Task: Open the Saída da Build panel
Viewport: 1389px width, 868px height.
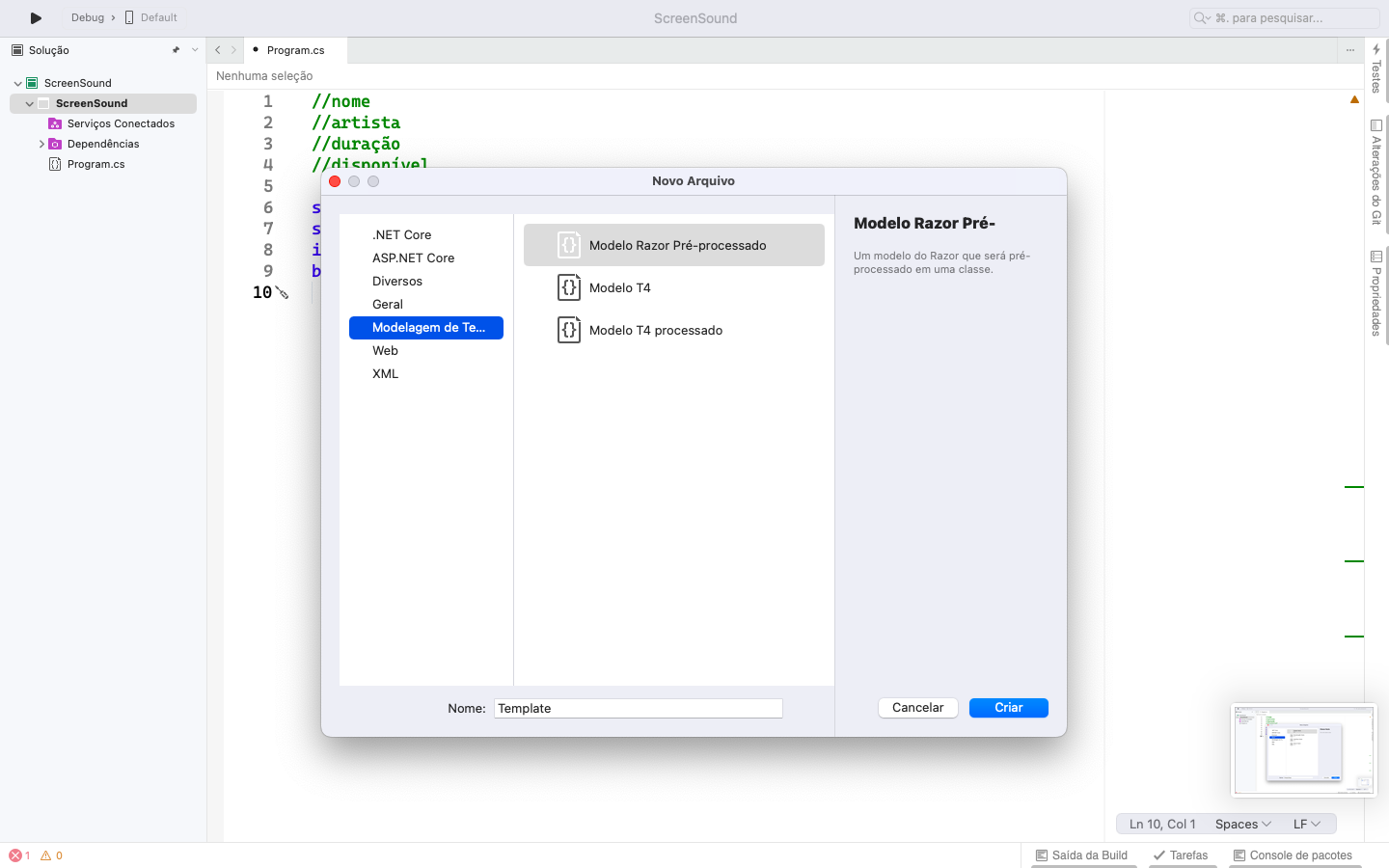Action: (1081, 855)
